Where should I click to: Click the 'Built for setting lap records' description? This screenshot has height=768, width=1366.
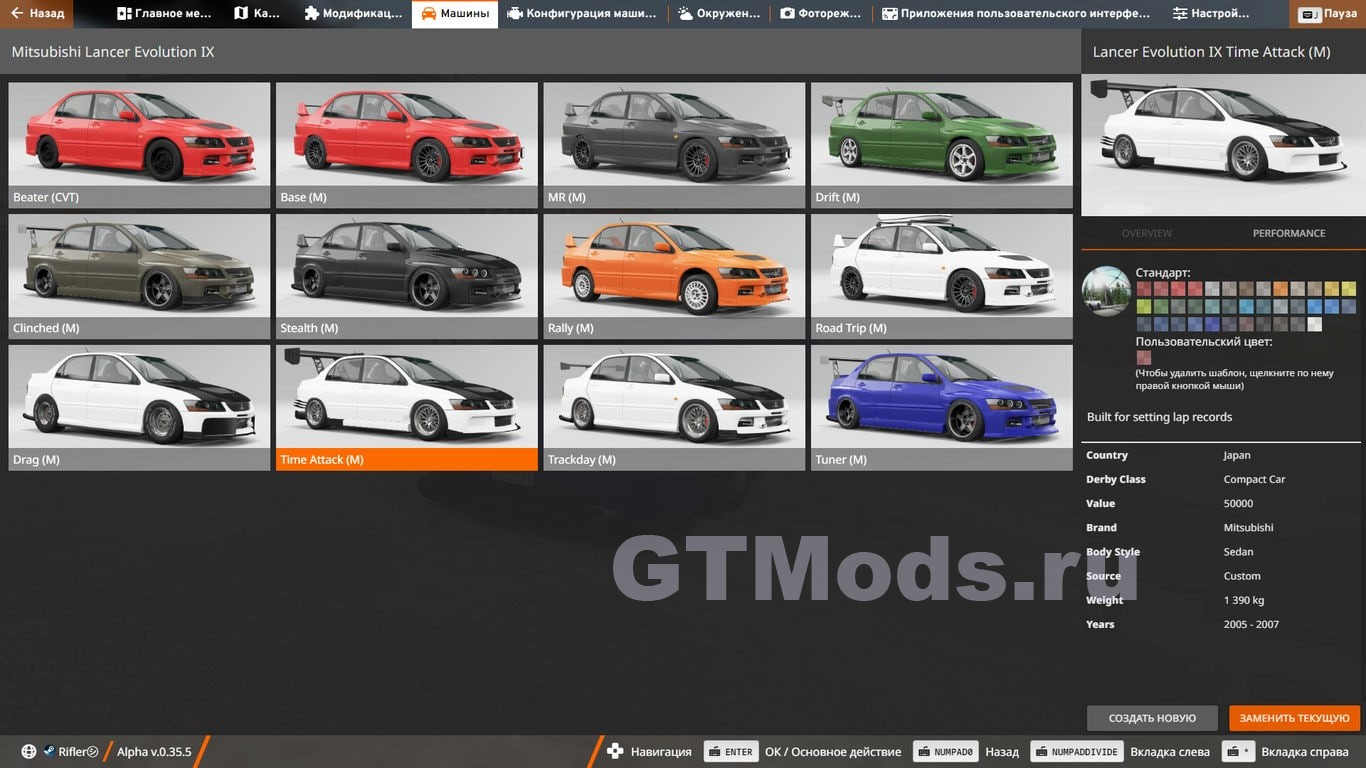tap(1159, 417)
